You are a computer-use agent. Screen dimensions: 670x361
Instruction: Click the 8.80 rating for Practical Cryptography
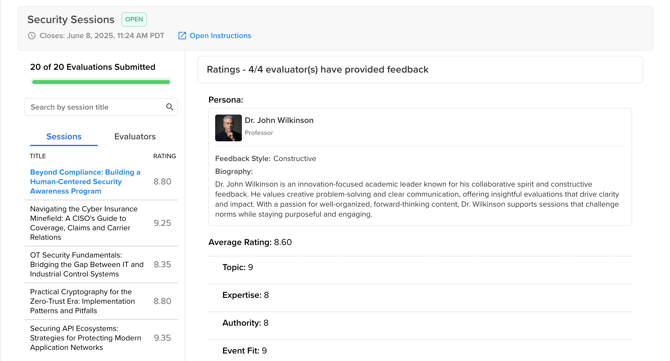(162, 301)
